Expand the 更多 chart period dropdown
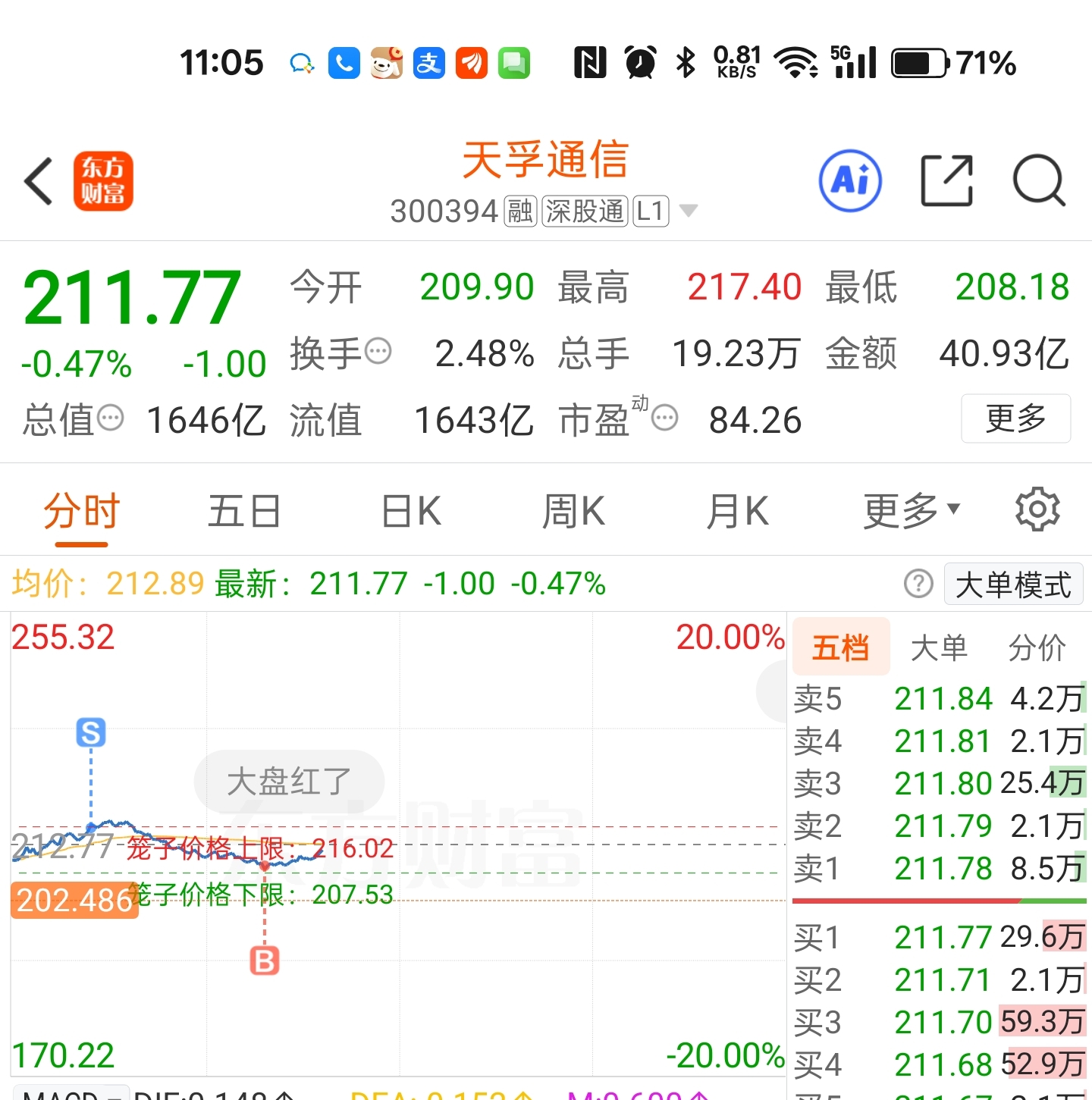This screenshot has height=1100, width=1092. 912,511
